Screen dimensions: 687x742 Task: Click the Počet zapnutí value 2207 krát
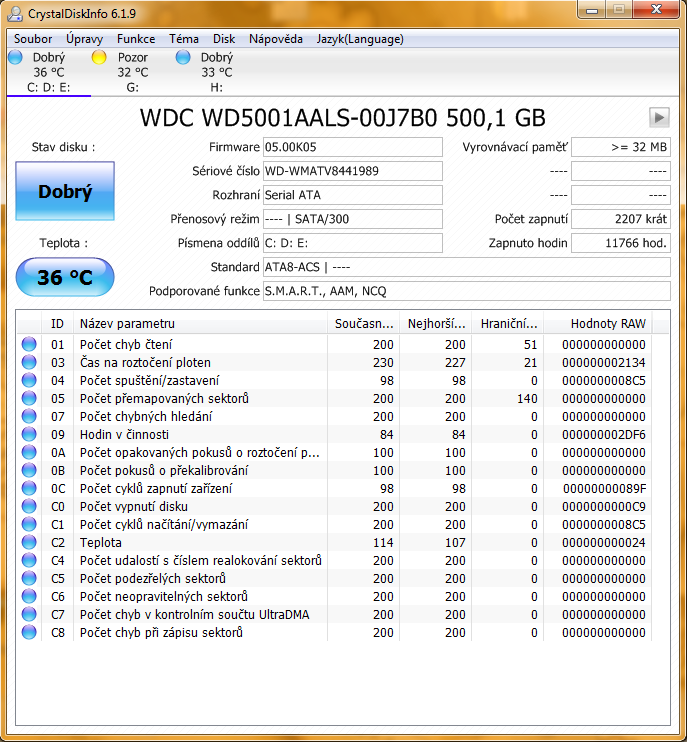[x=621, y=219]
